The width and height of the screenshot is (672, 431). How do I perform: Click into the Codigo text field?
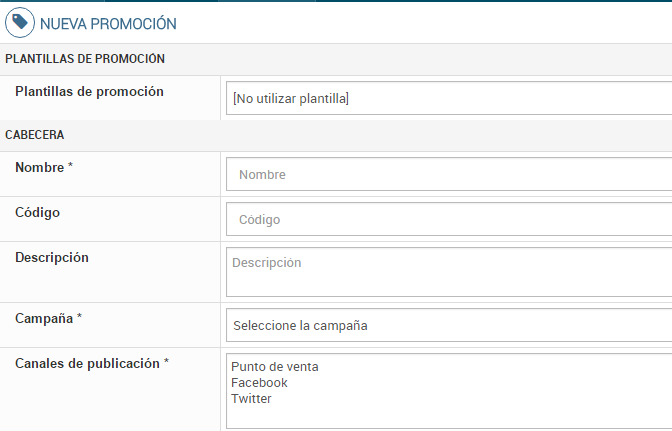(448, 219)
